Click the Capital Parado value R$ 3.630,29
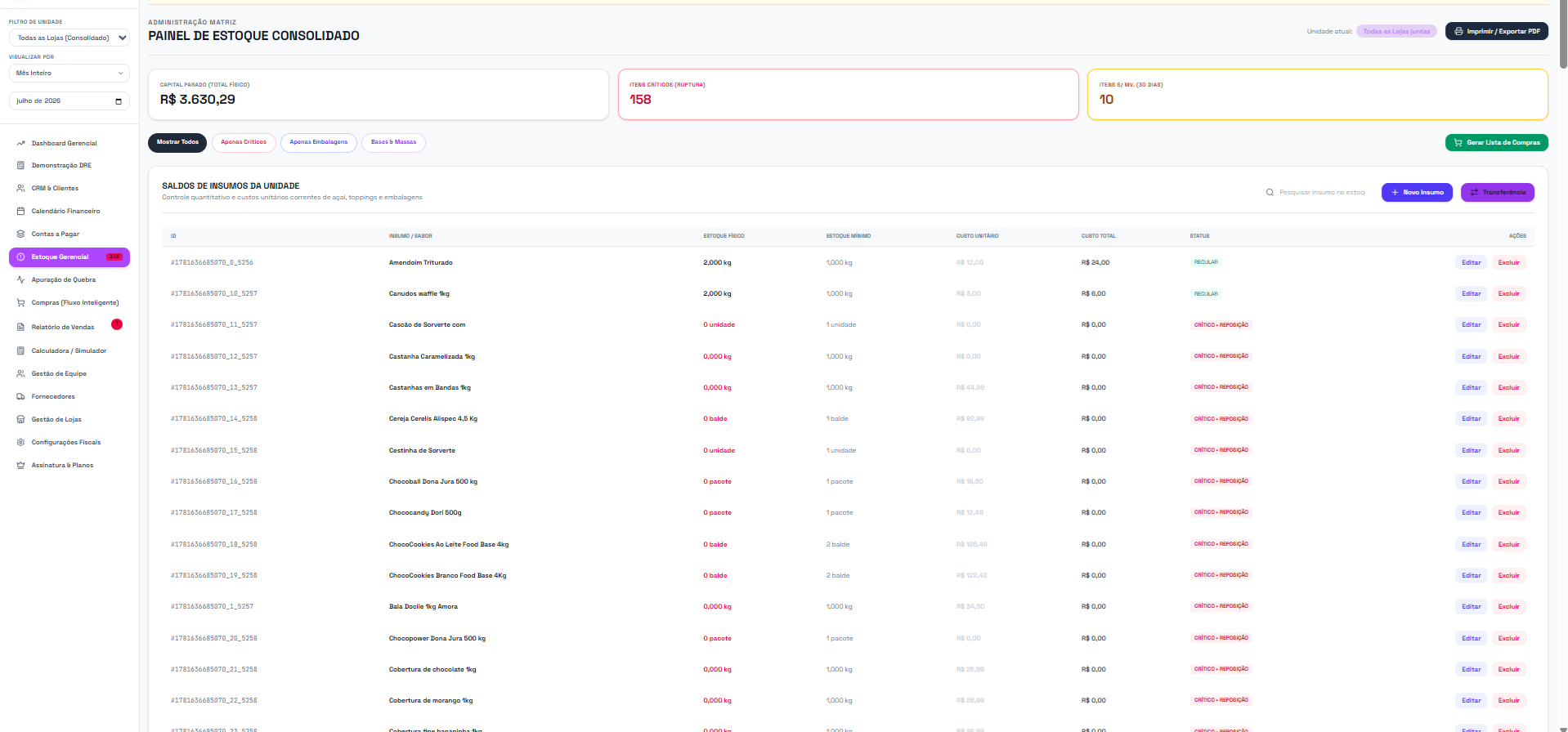This screenshot has height=732, width=1568. [198, 100]
